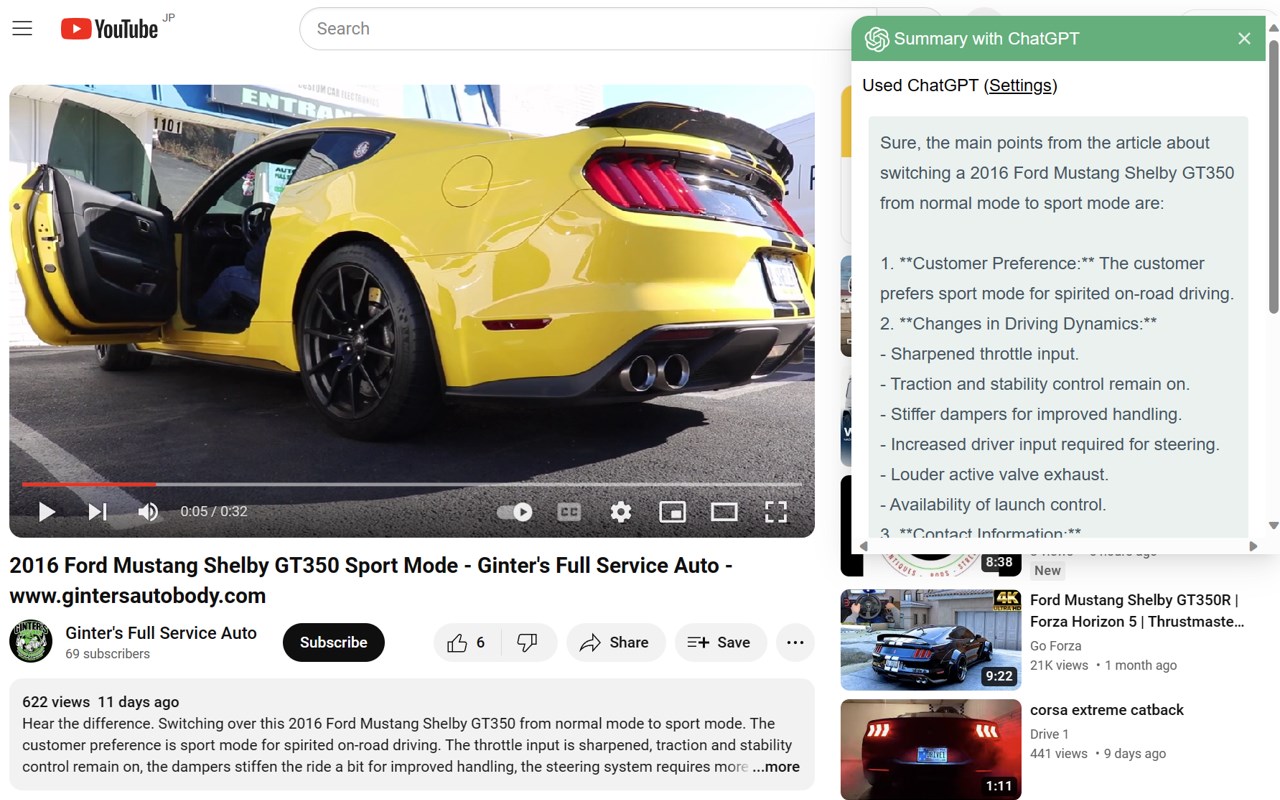
Task: Seek on the video progress bar
Action: 412,485
